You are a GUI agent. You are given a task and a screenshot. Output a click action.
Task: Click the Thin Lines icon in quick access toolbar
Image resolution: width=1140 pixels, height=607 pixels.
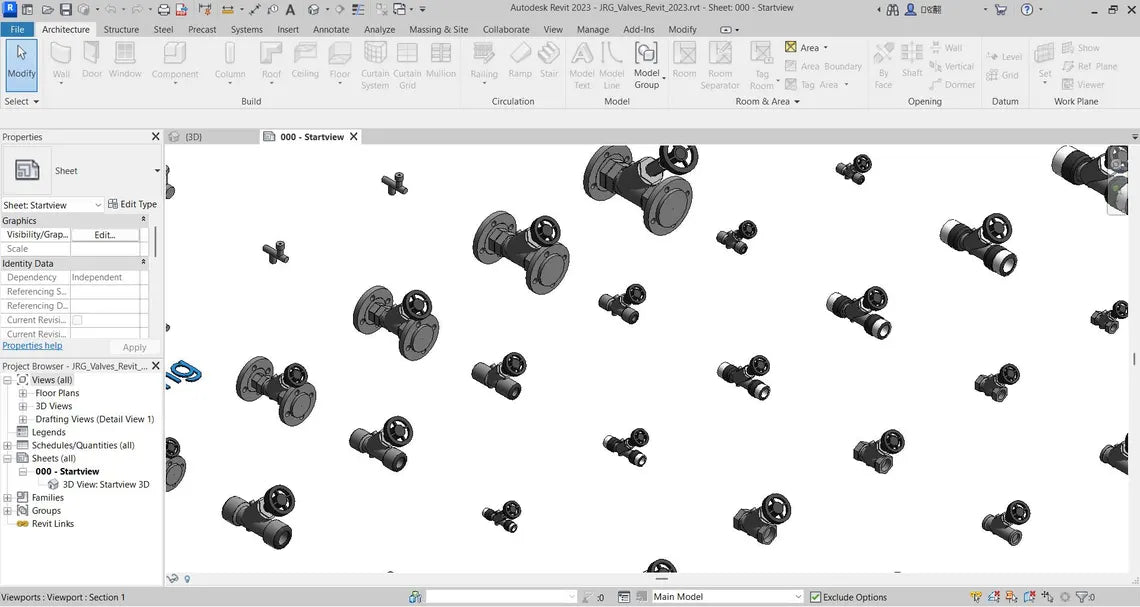point(358,9)
